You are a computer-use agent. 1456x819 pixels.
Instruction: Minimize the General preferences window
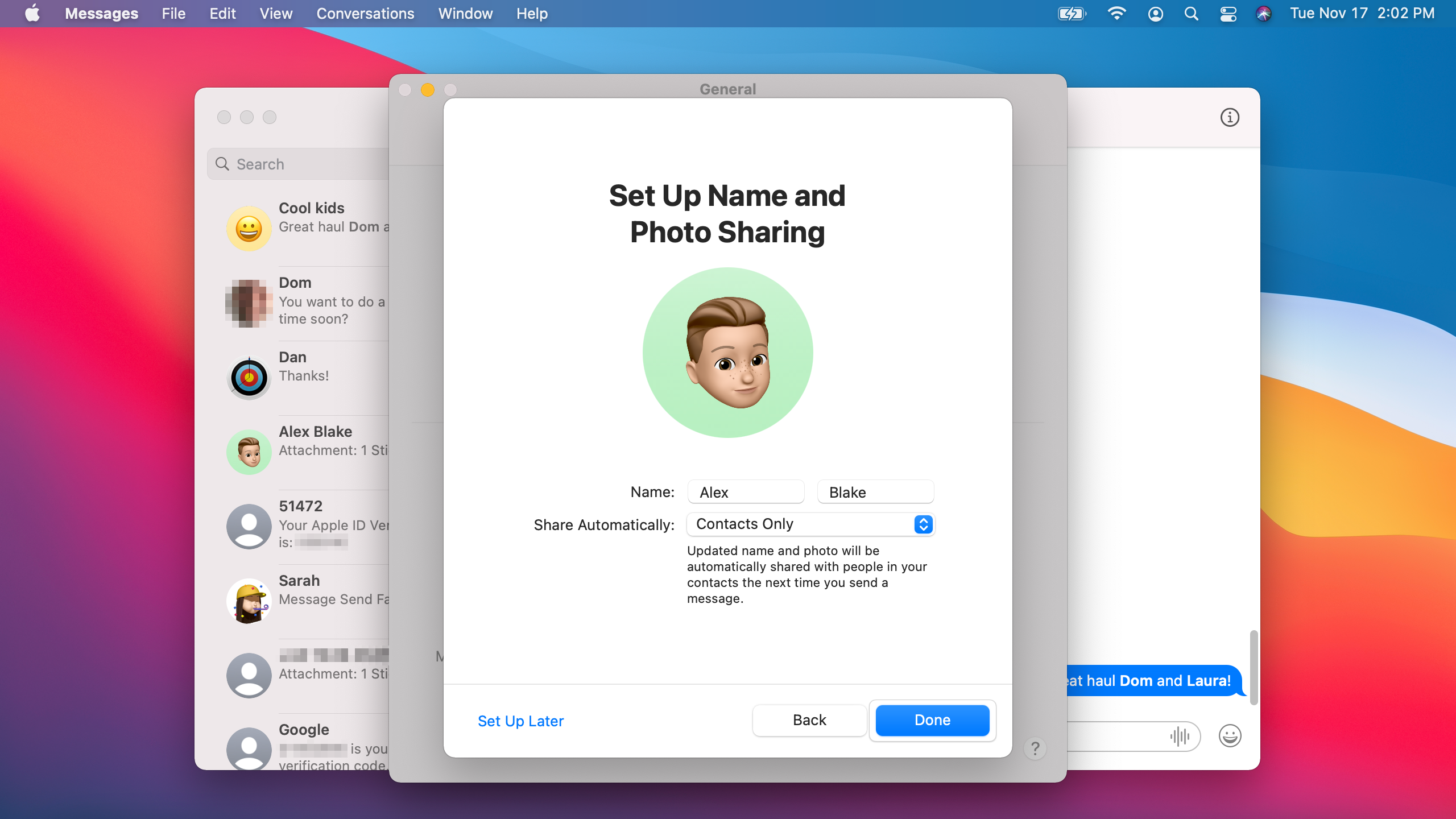428,90
